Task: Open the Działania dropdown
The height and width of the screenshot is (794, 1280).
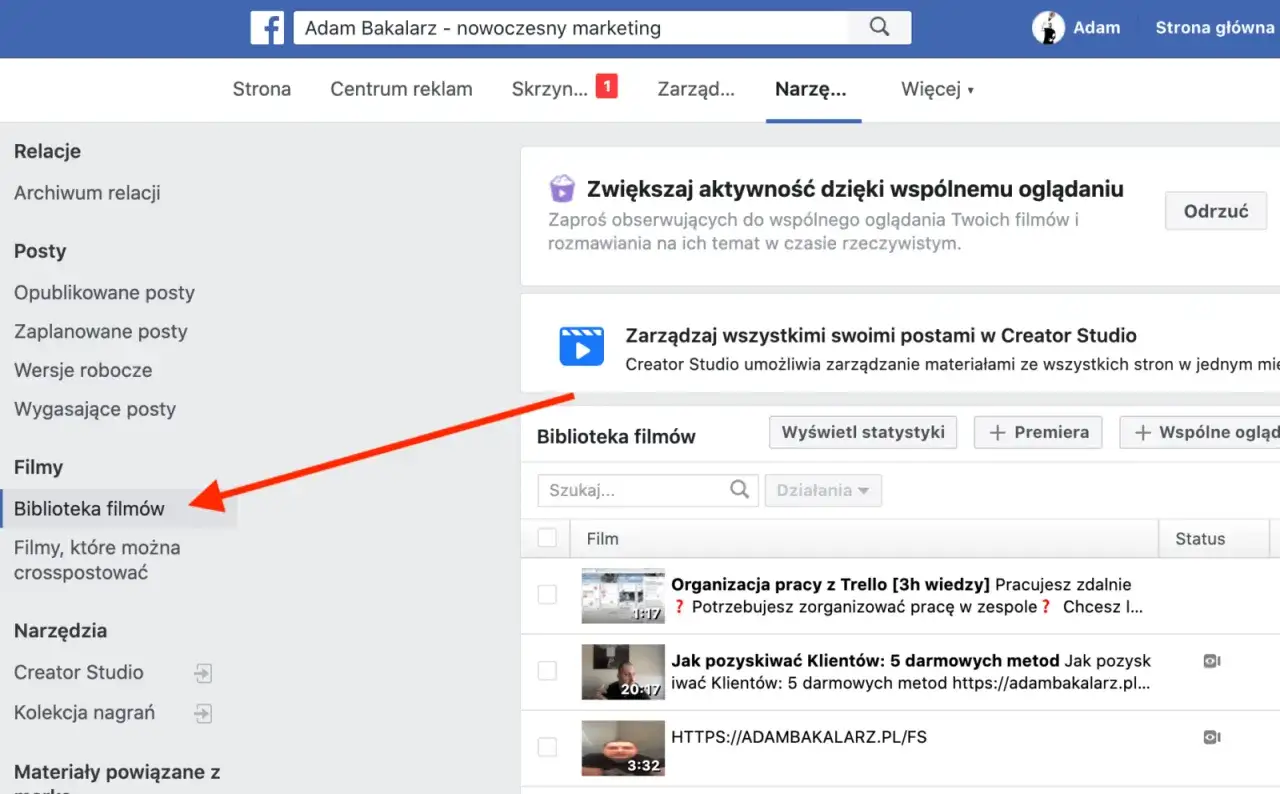Action: coord(823,490)
